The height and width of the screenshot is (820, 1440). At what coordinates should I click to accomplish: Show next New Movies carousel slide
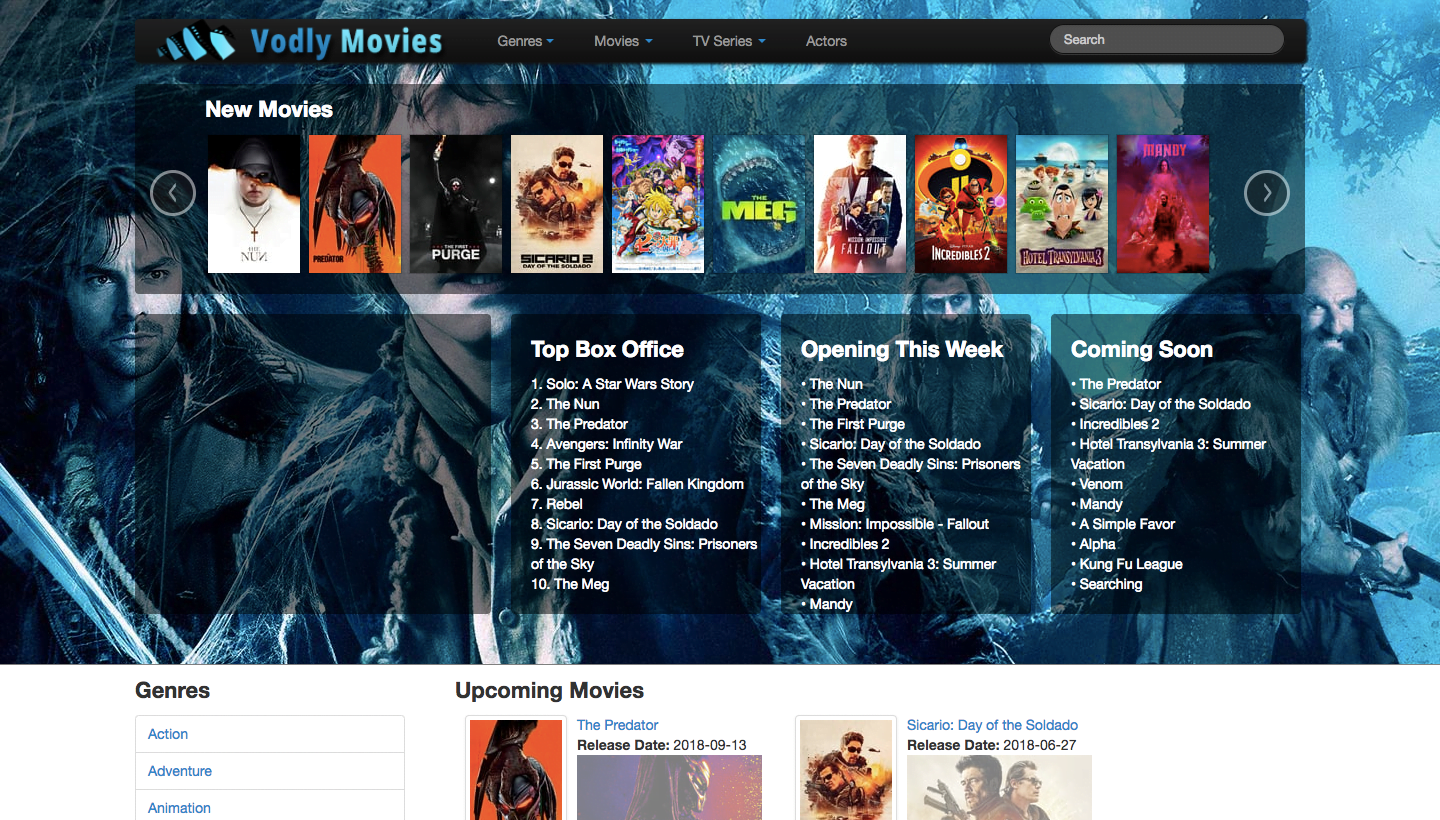(1267, 193)
